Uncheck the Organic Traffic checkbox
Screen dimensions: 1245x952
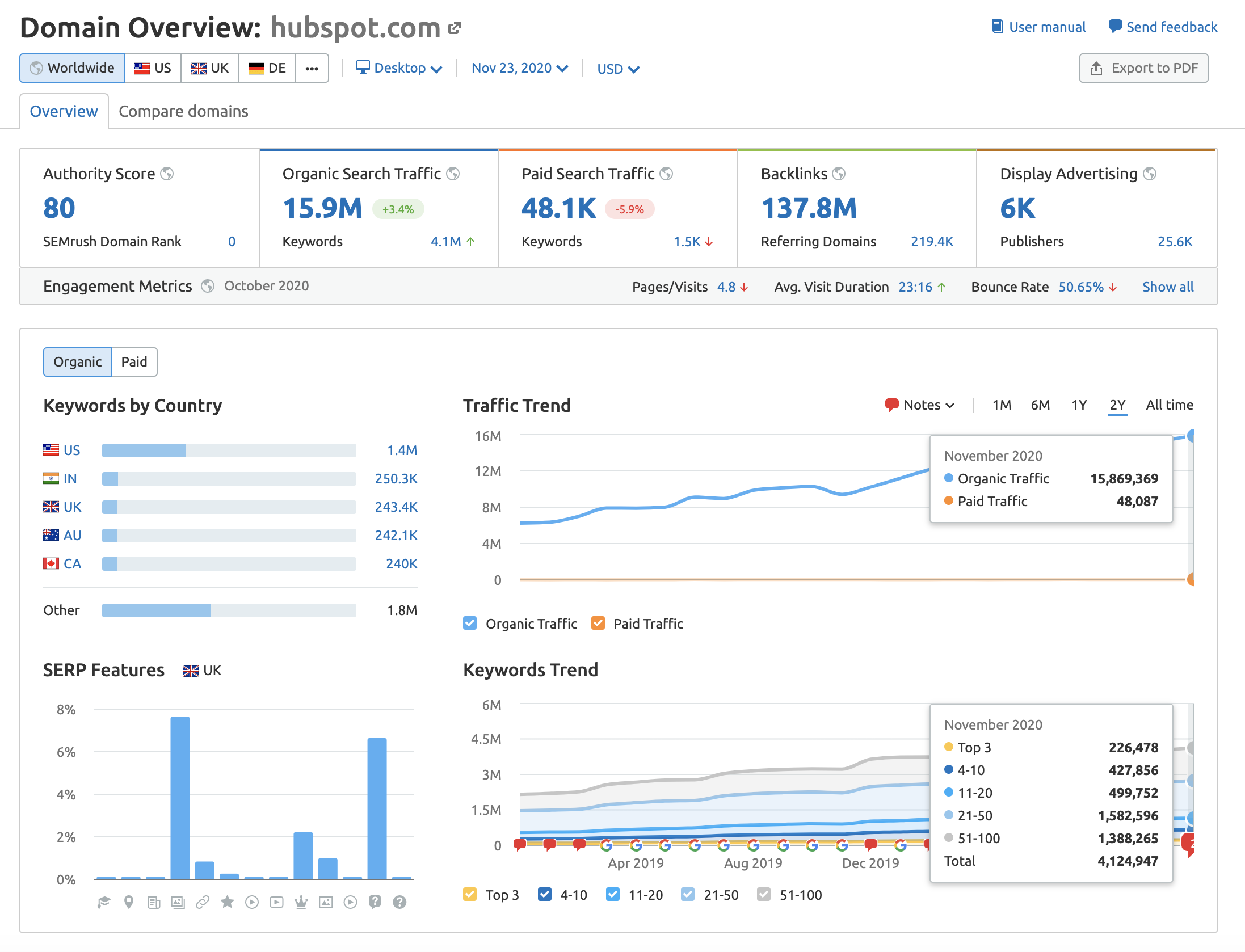(x=470, y=623)
